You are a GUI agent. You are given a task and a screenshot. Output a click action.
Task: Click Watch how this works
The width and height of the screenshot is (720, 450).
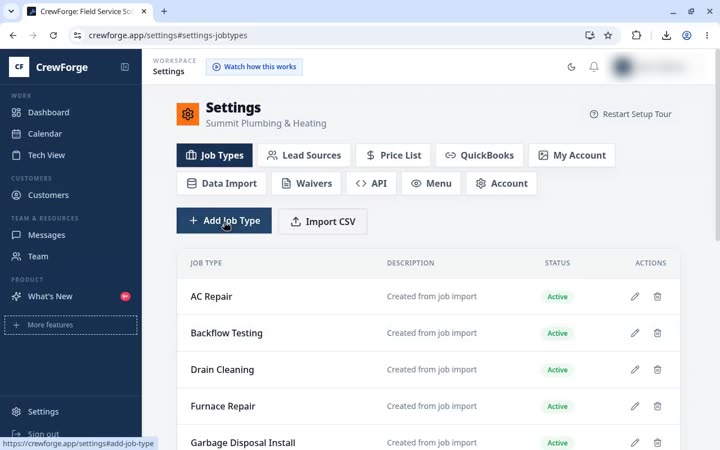254,67
